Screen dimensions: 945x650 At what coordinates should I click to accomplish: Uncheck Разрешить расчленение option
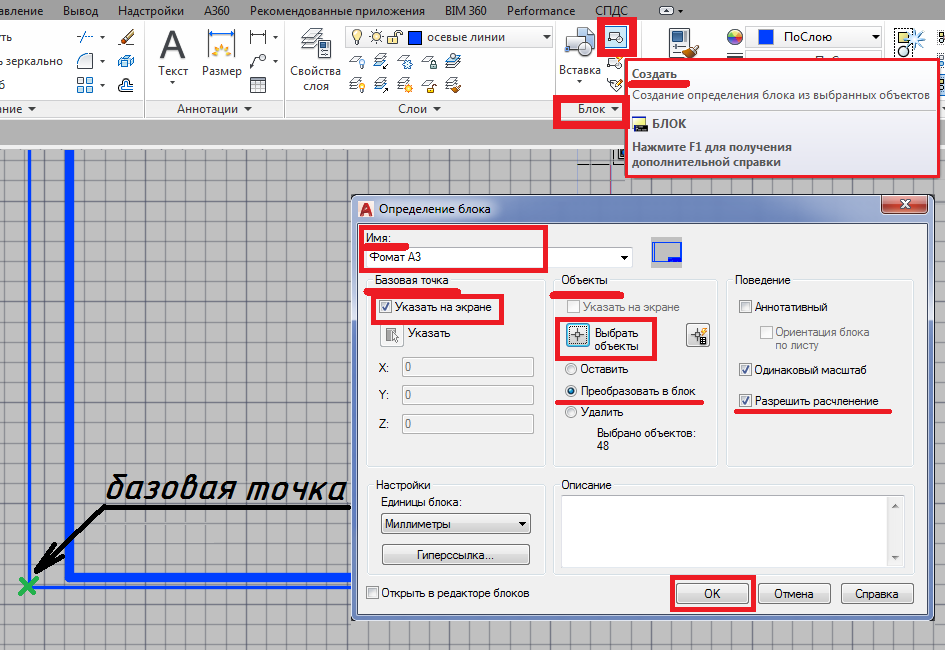[744, 401]
